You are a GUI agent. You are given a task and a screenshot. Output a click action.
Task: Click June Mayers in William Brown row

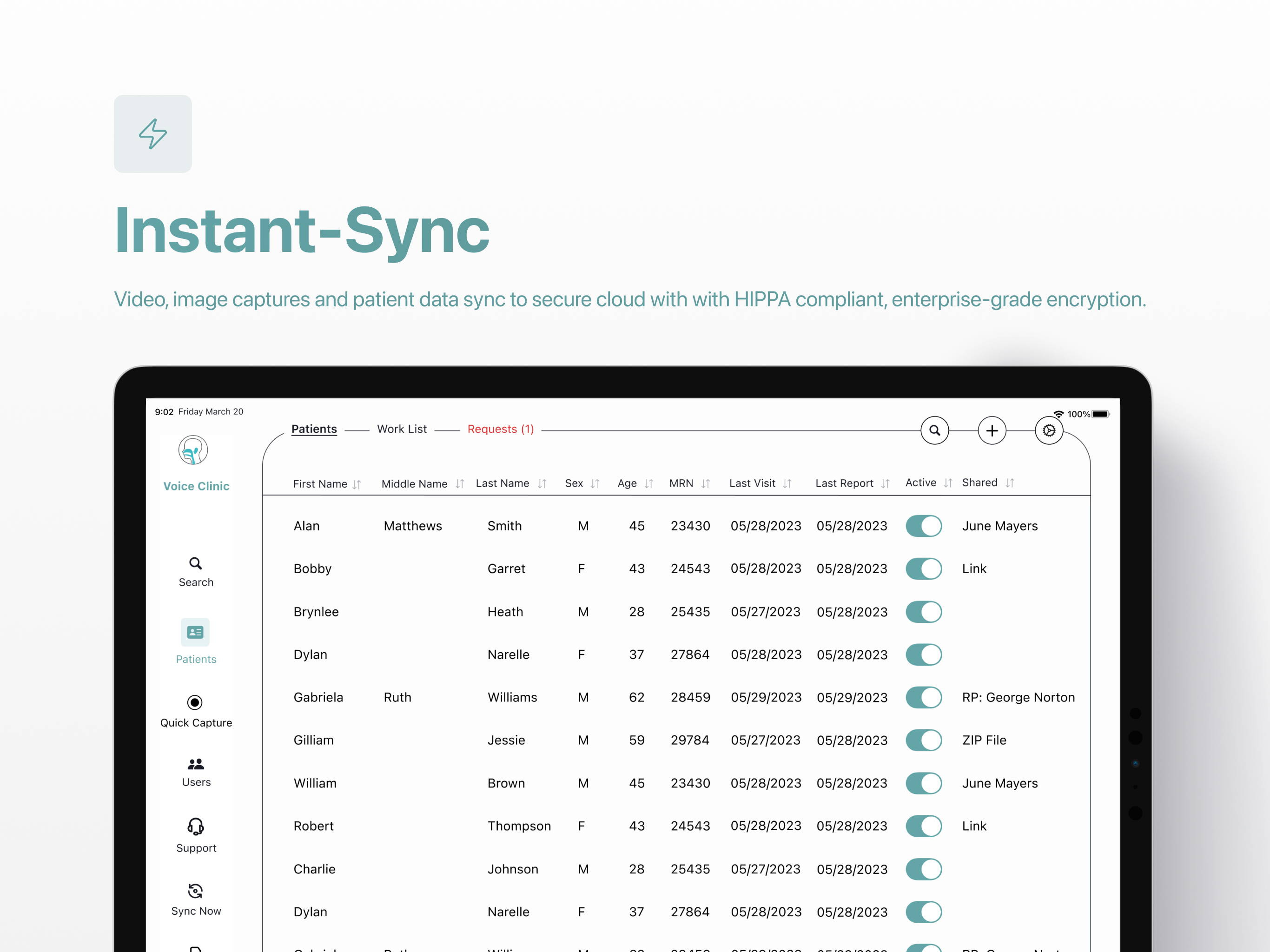(x=999, y=783)
